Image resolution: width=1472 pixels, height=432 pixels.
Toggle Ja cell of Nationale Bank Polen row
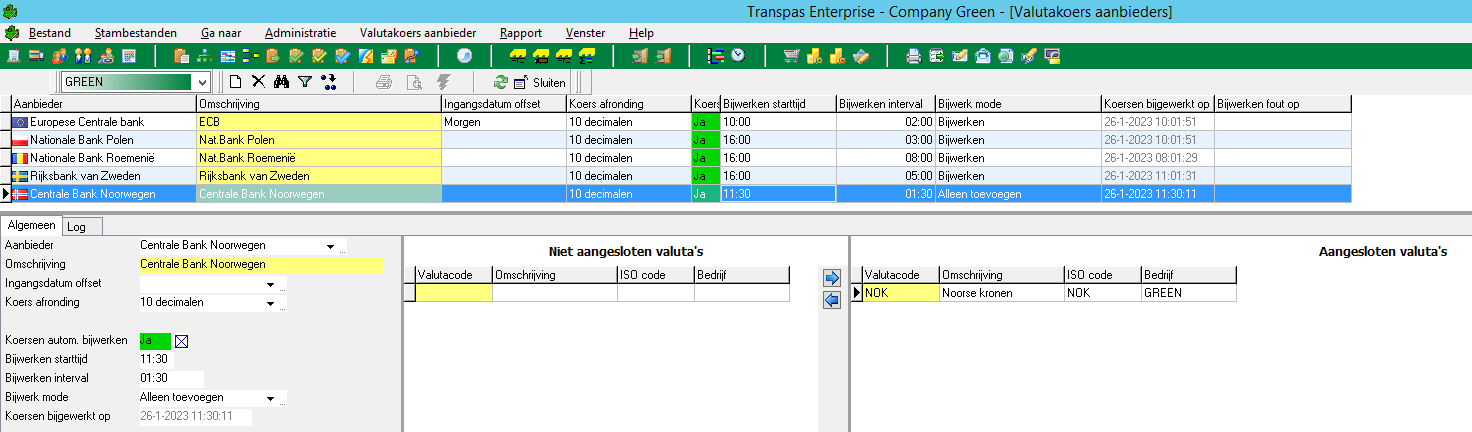tap(705, 140)
